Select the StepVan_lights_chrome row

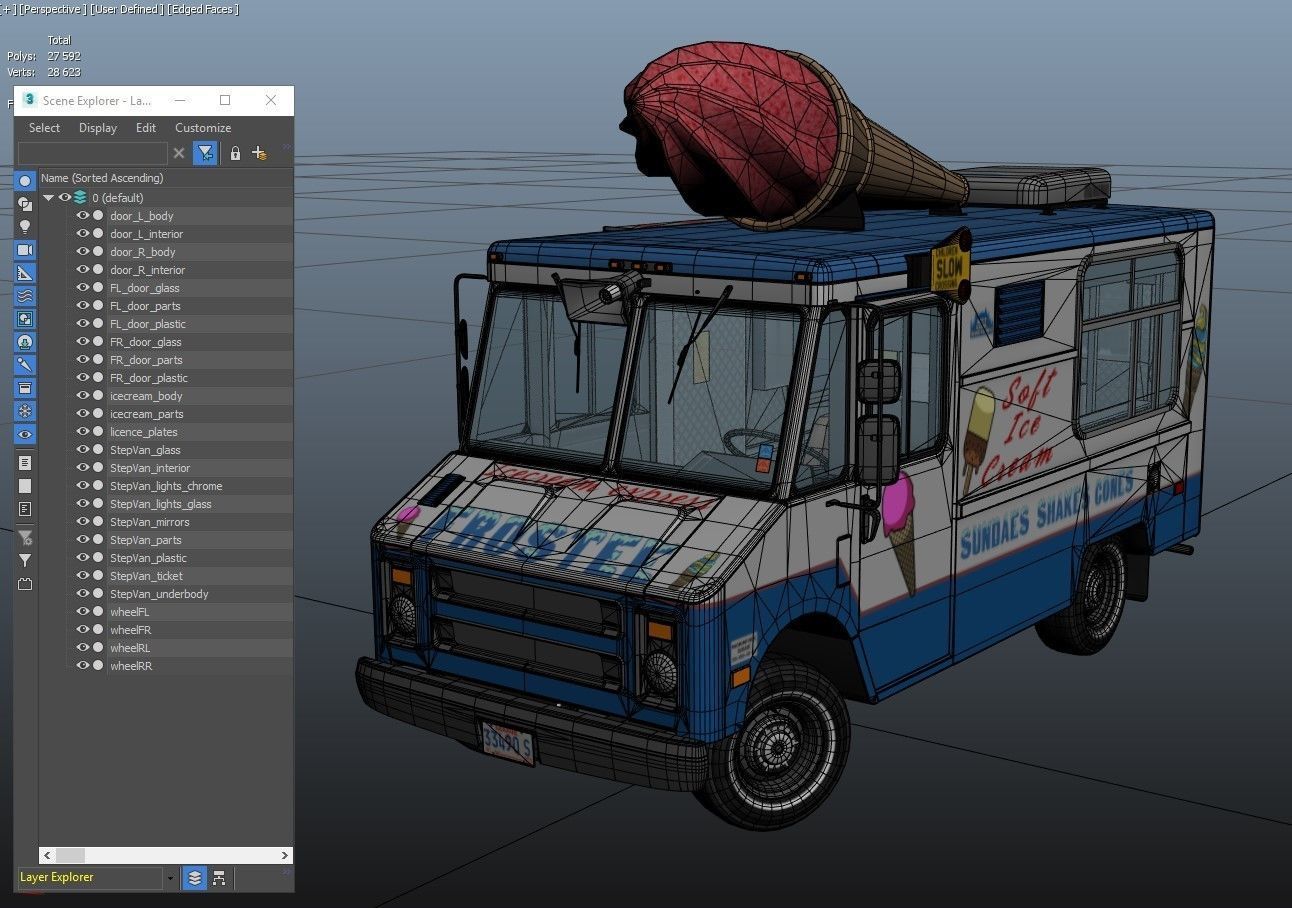coord(165,486)
